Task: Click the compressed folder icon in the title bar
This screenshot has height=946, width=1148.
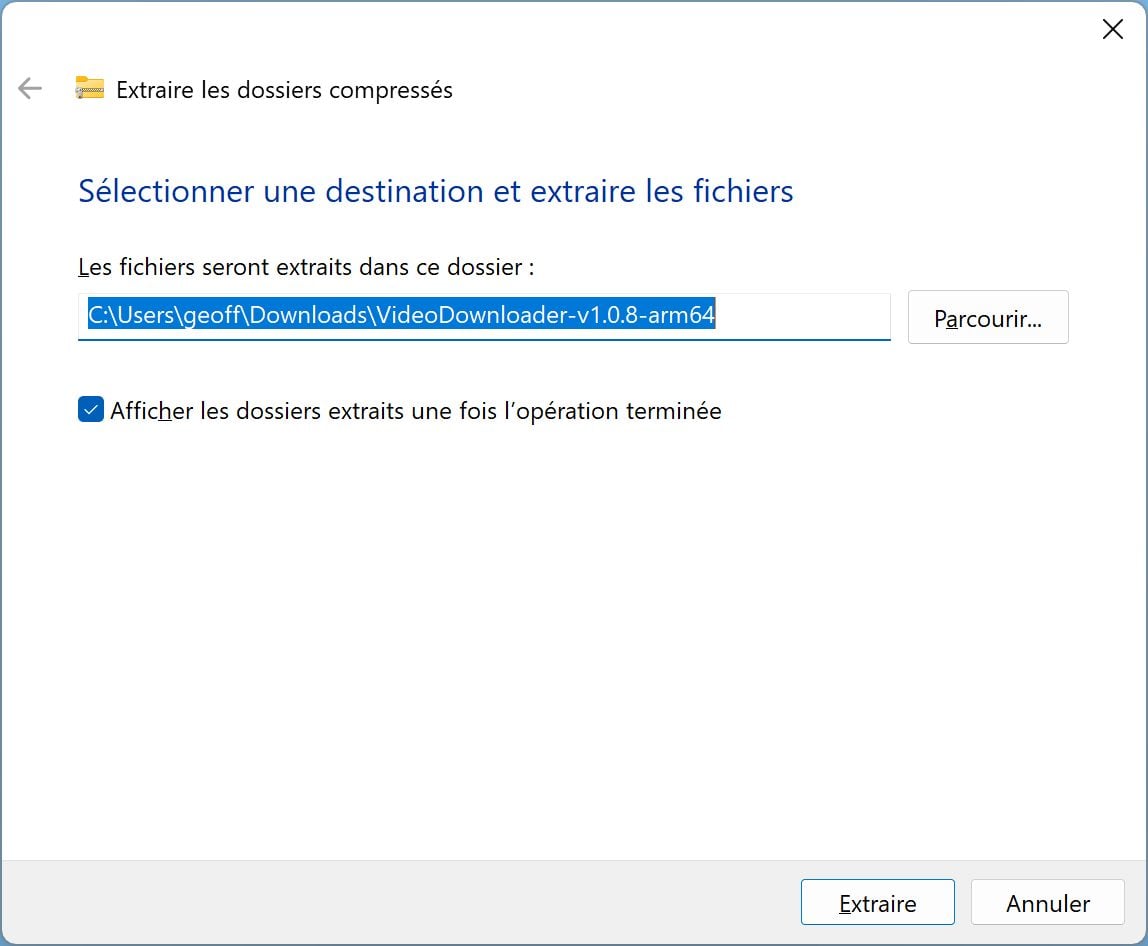Action: 90,89
